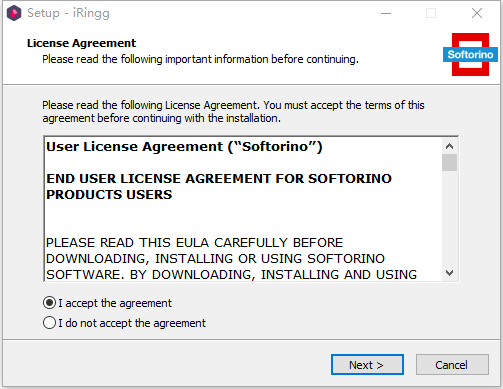Click the "important information before continuing" subtitle
The image size is (503, 389).
coord(262,59)
